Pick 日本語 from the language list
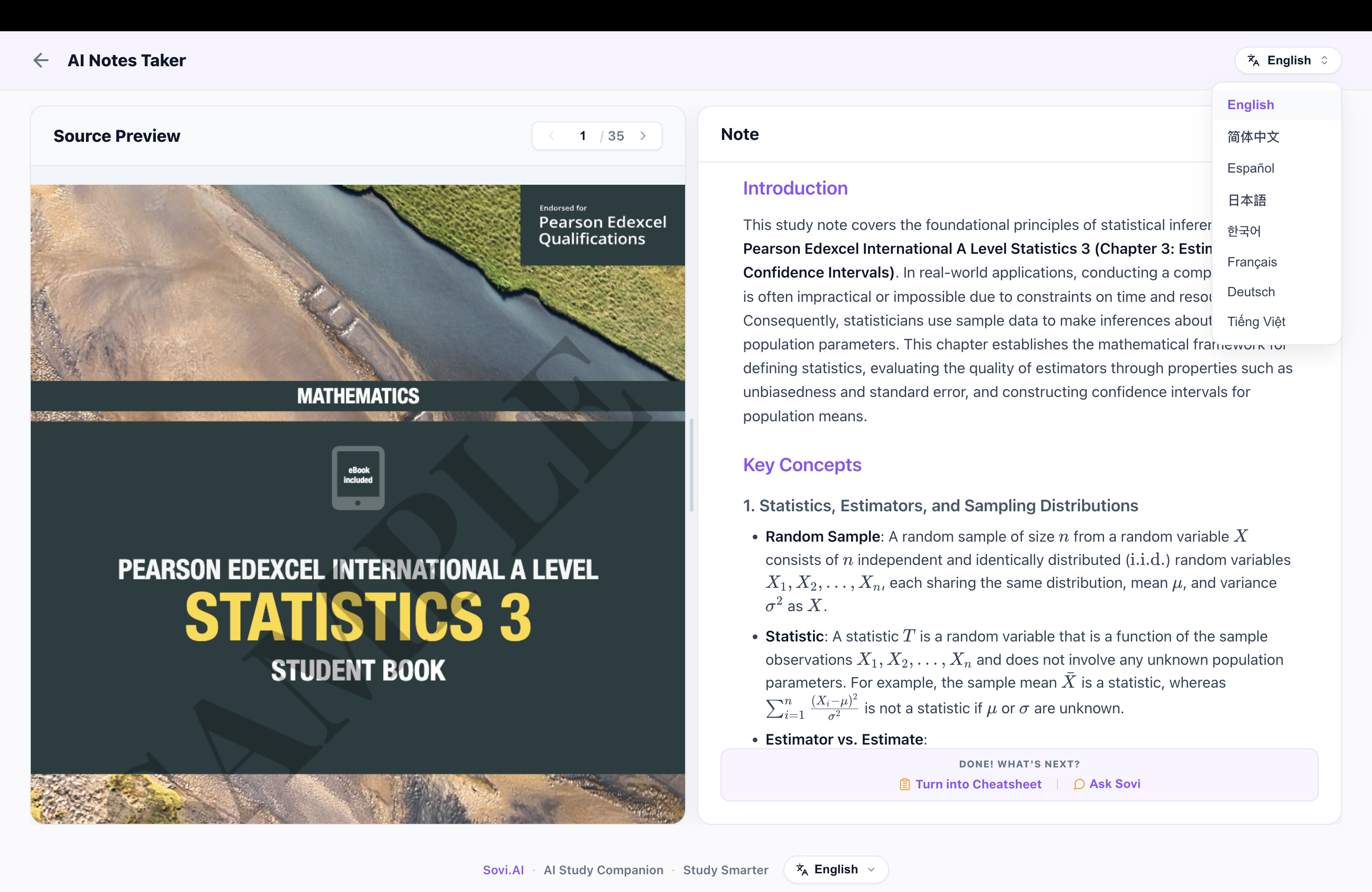Screen dimensions: 1372x892 point(1276,200)
